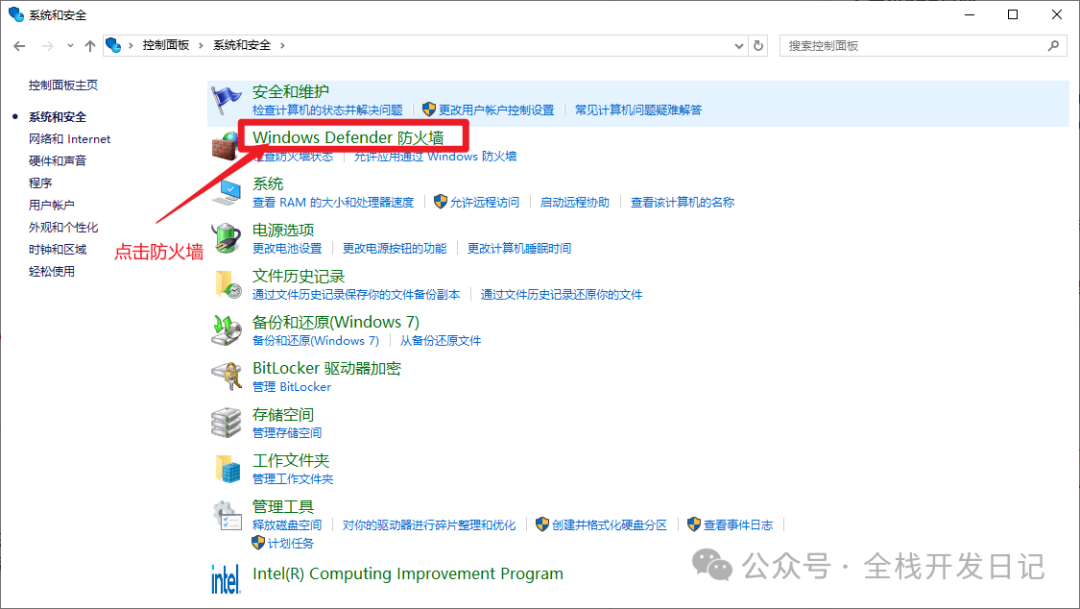Screen dimensions: 1080x609
Task: Click the System computer monitor icon
Action: pyautogui.click(x=226, y=192)
